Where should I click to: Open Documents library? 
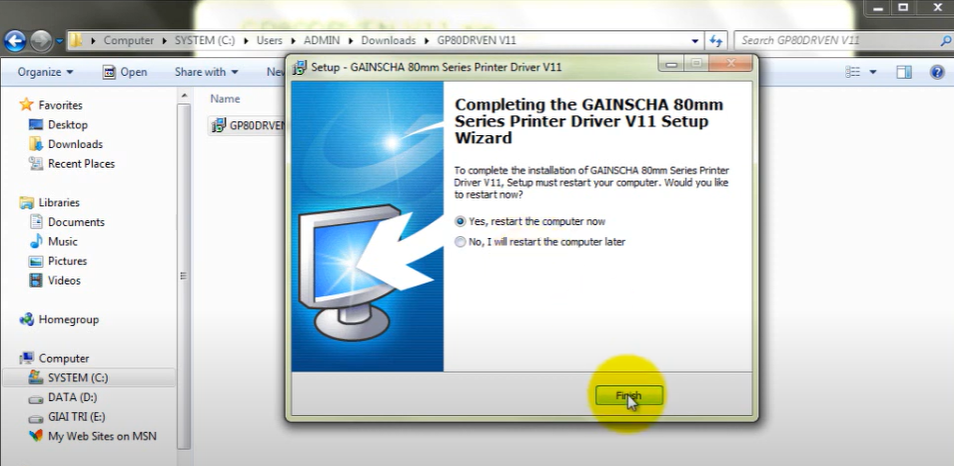pos(67,222)
